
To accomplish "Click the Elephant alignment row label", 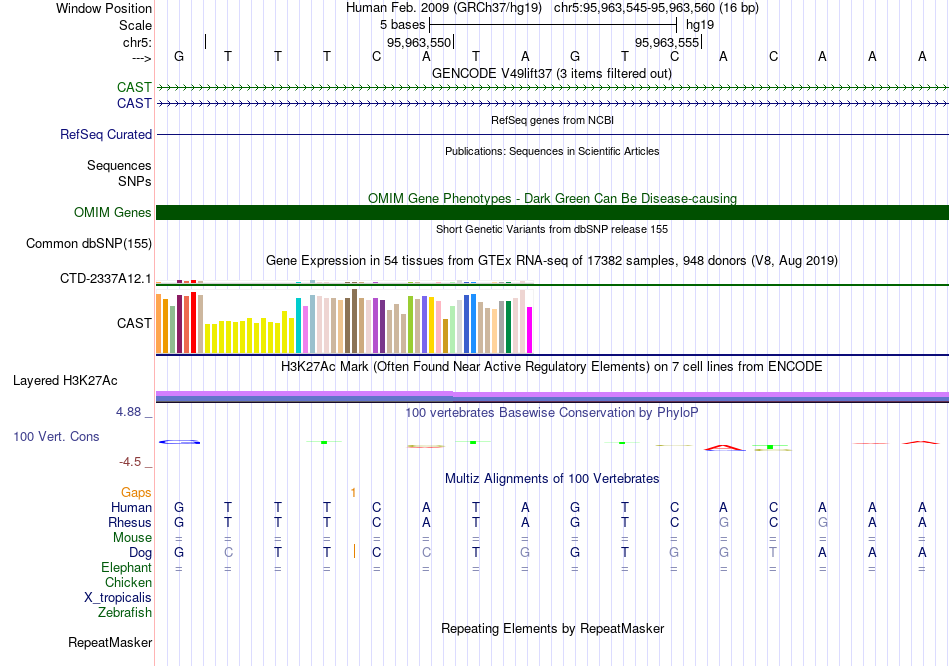I will 127,567.
